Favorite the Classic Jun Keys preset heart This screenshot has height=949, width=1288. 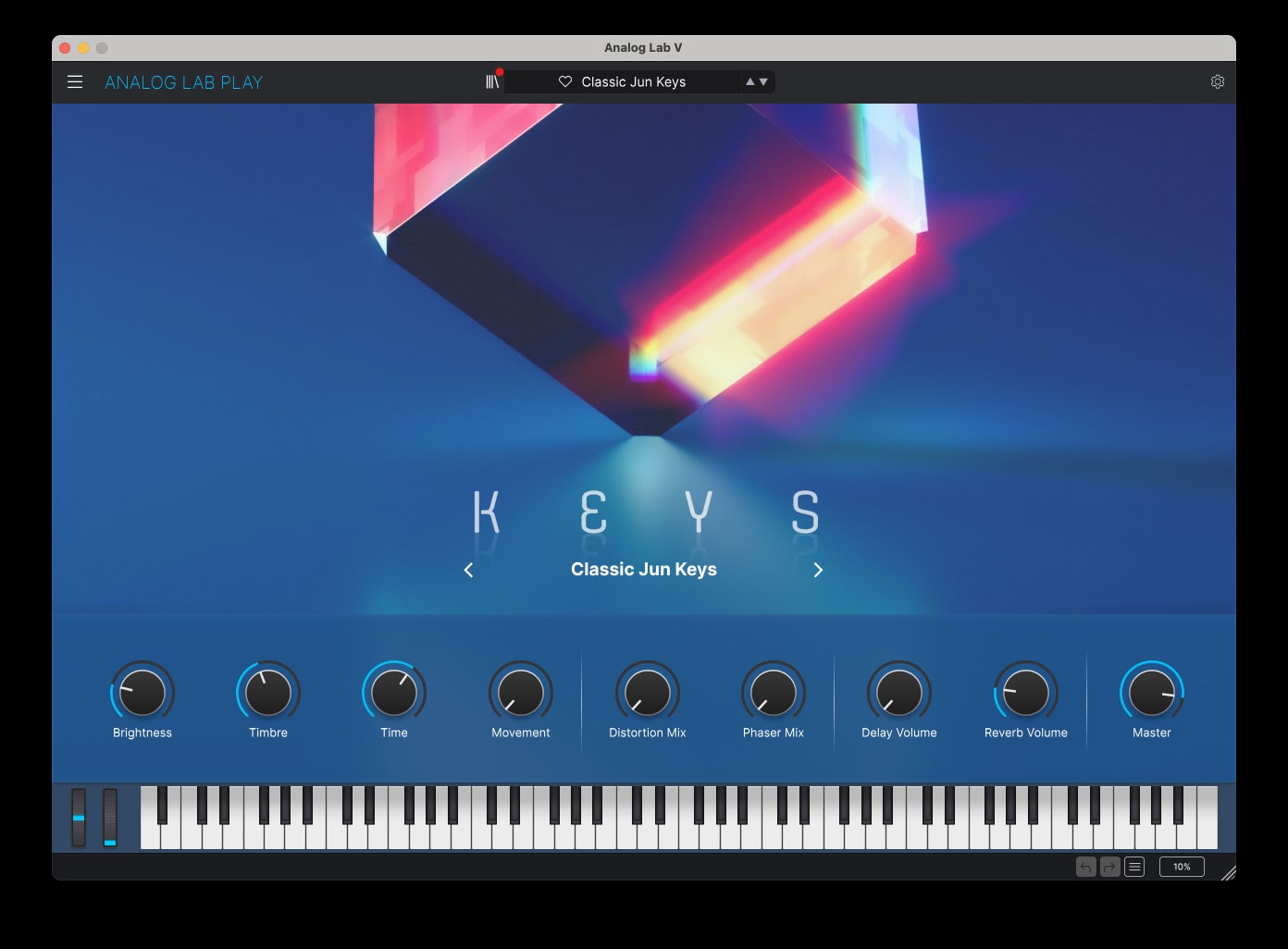(x=565, y=81)
